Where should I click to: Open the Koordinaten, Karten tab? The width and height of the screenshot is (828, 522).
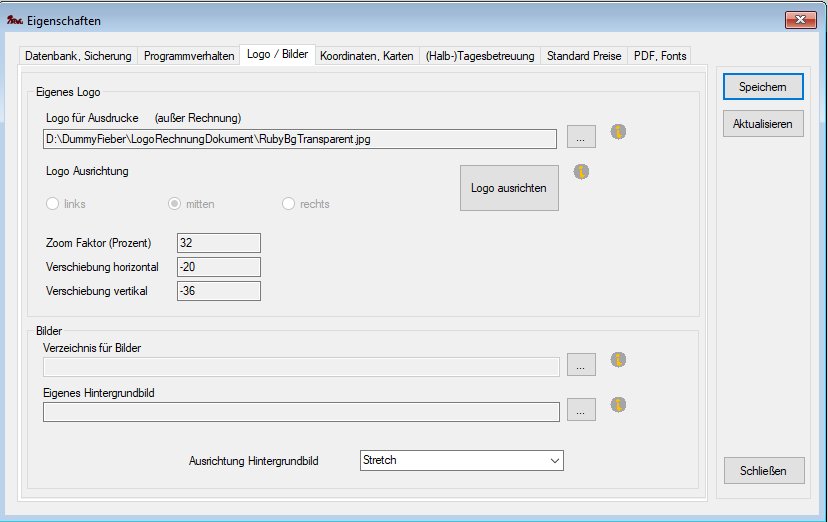pos(369,56)
